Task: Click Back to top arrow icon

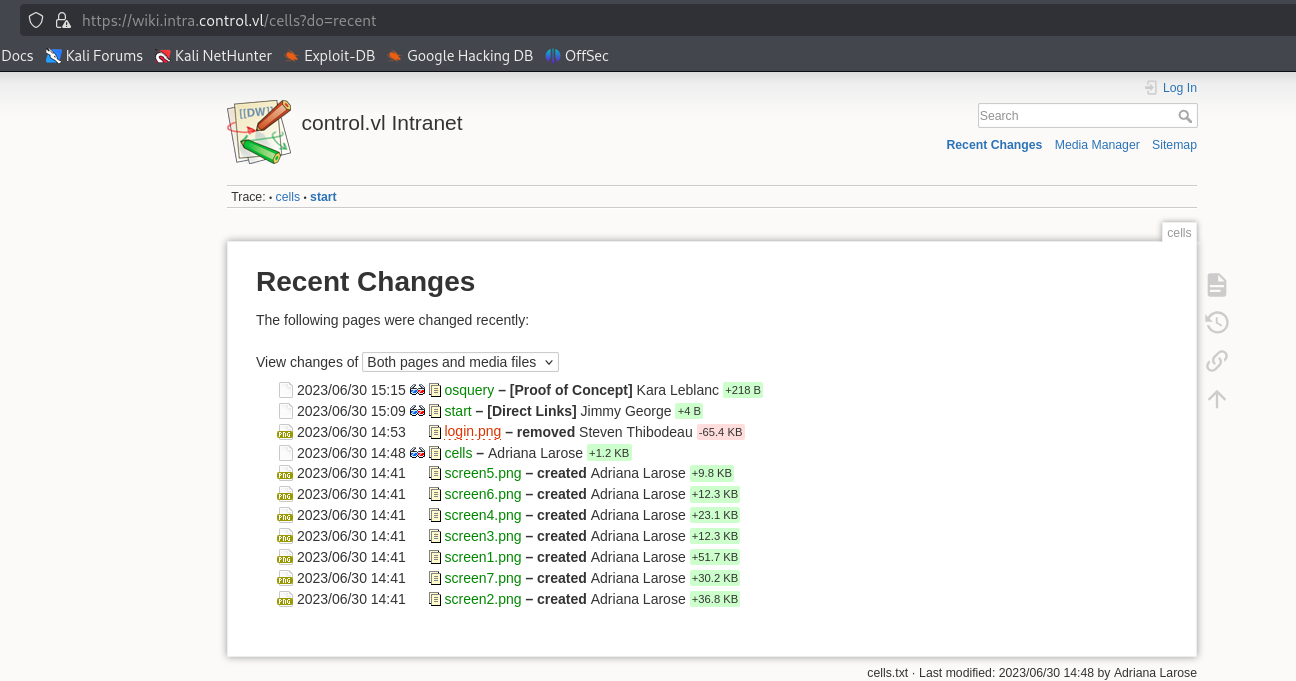Action: (1216, 399)
